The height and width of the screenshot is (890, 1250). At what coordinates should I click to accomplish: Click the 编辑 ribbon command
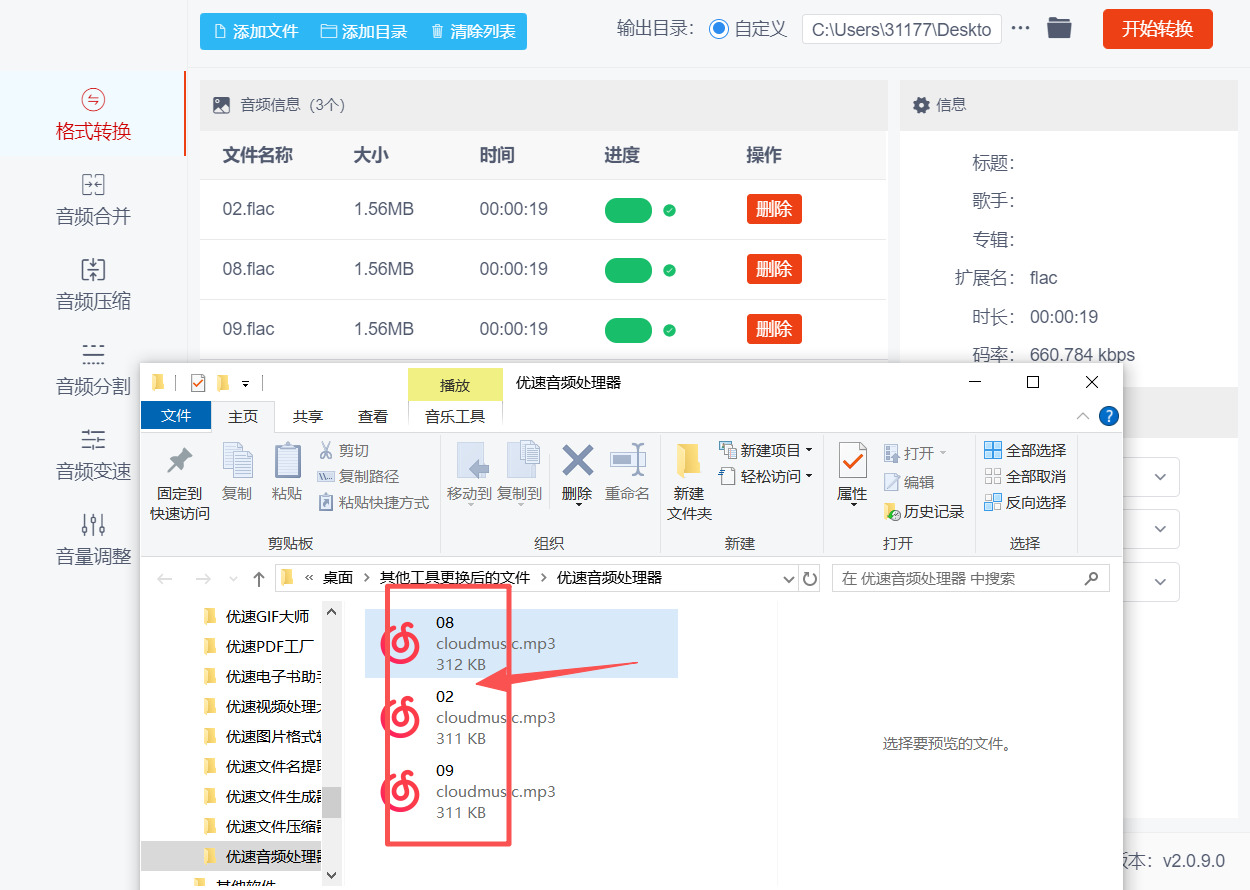[909, 482]
